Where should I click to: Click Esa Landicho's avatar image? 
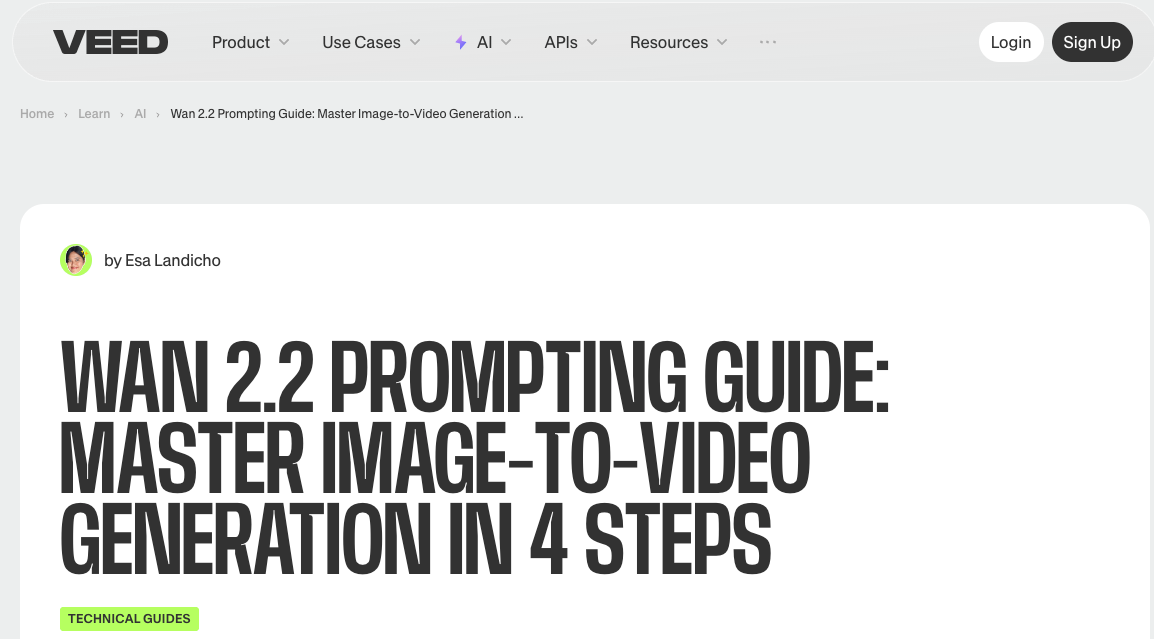tap(76, 260)
